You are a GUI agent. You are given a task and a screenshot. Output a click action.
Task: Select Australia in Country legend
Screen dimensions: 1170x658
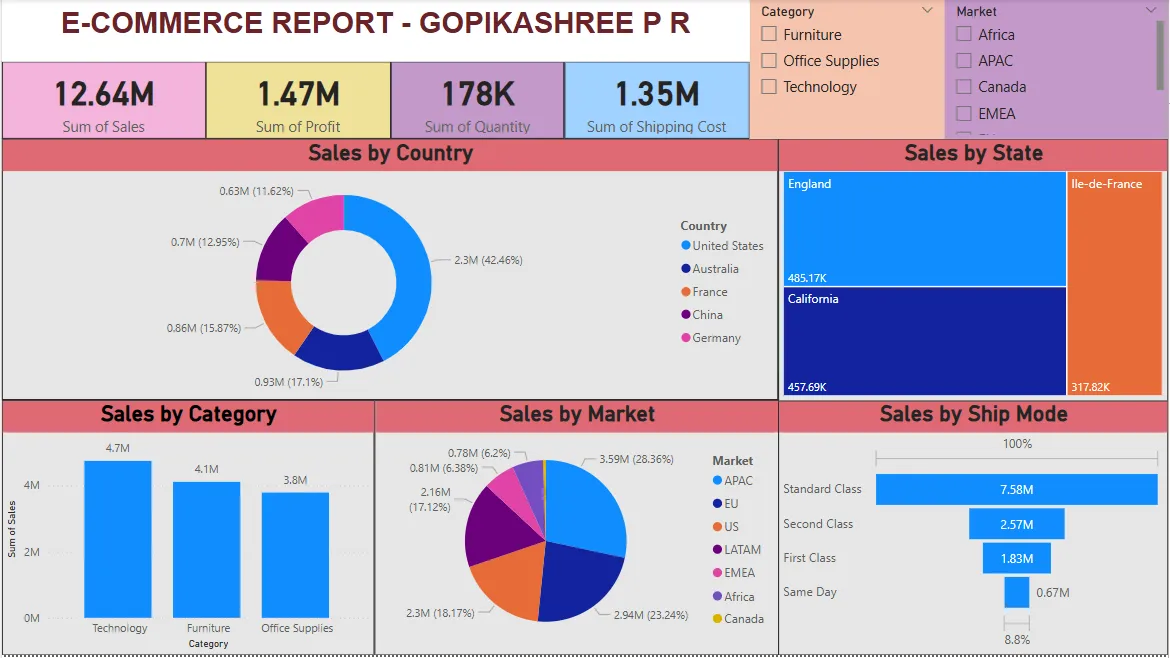[710, 269]
